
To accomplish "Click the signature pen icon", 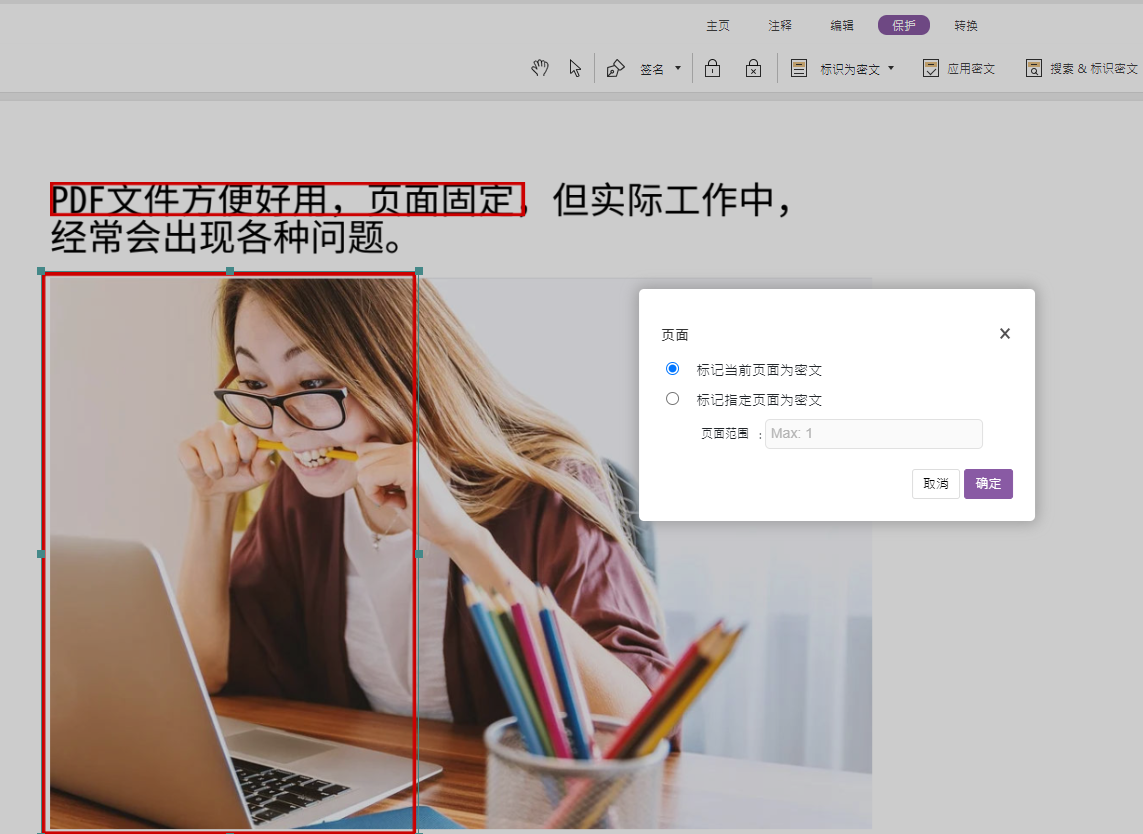I will coord(614,68).
